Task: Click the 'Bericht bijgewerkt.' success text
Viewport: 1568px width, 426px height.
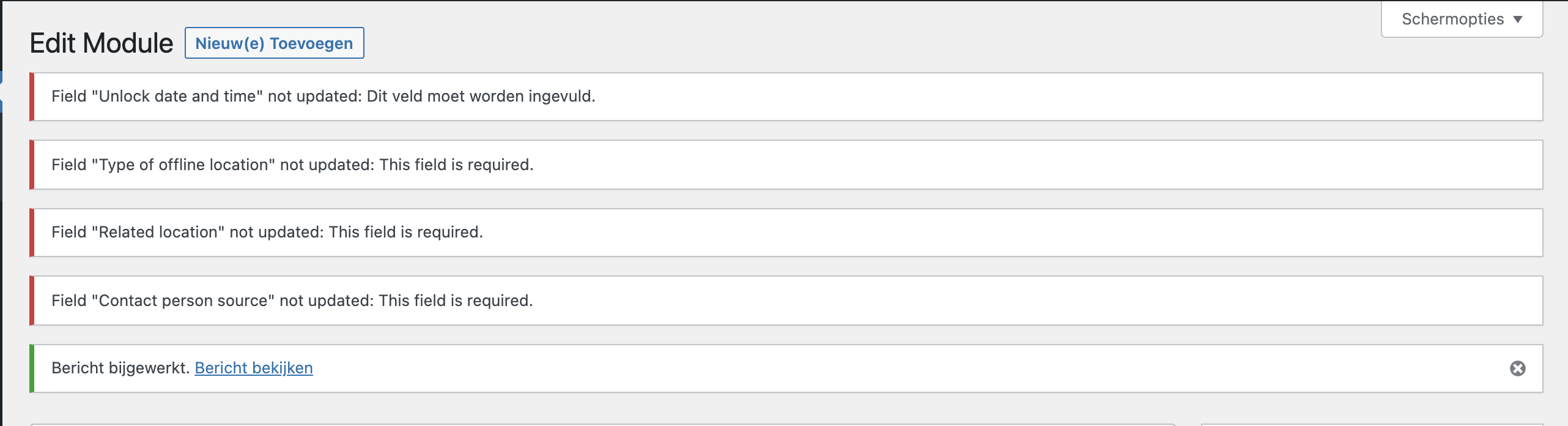Action: 120,368
